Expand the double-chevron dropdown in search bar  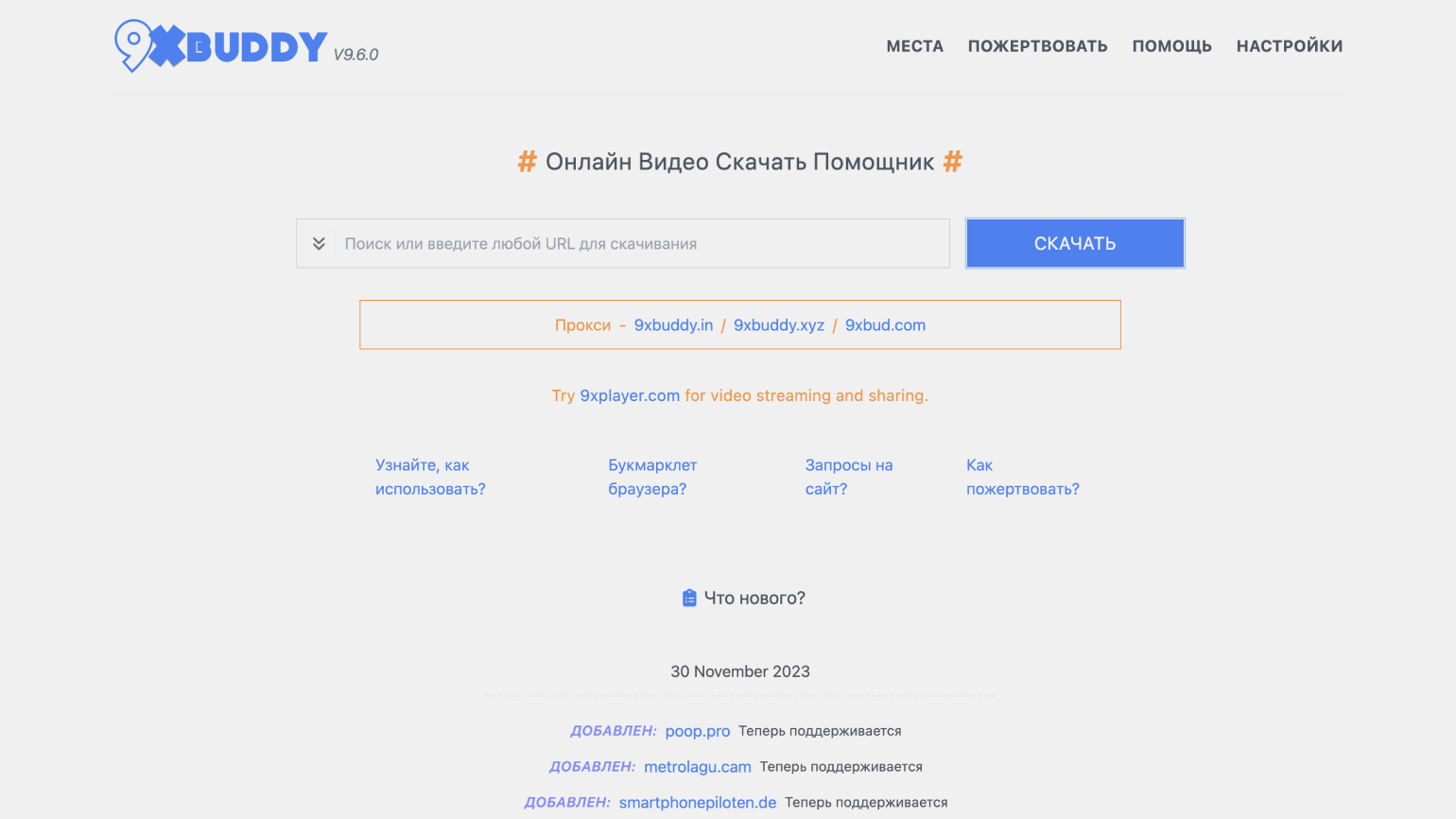[319, 244]
